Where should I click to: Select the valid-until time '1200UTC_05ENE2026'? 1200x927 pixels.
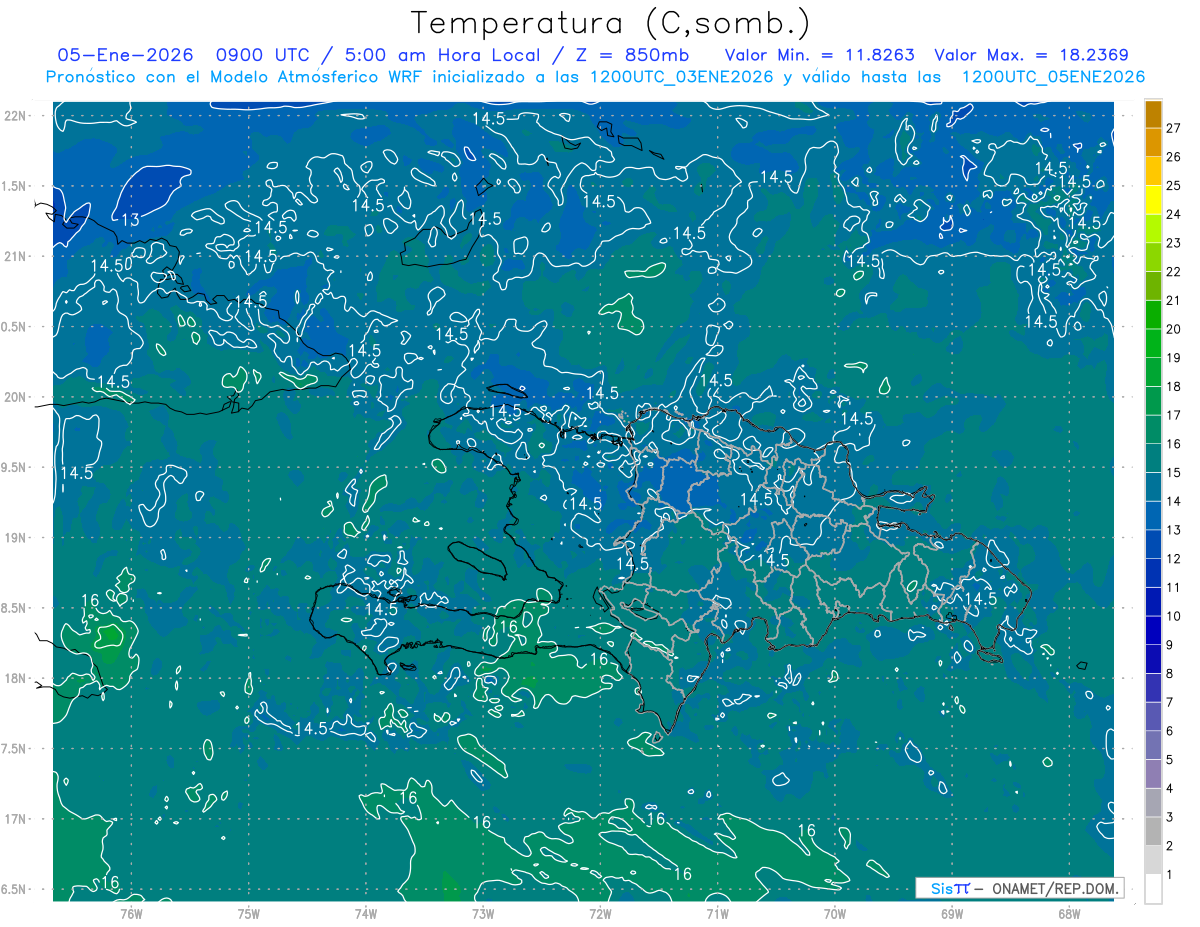[x=1053, y=77]
